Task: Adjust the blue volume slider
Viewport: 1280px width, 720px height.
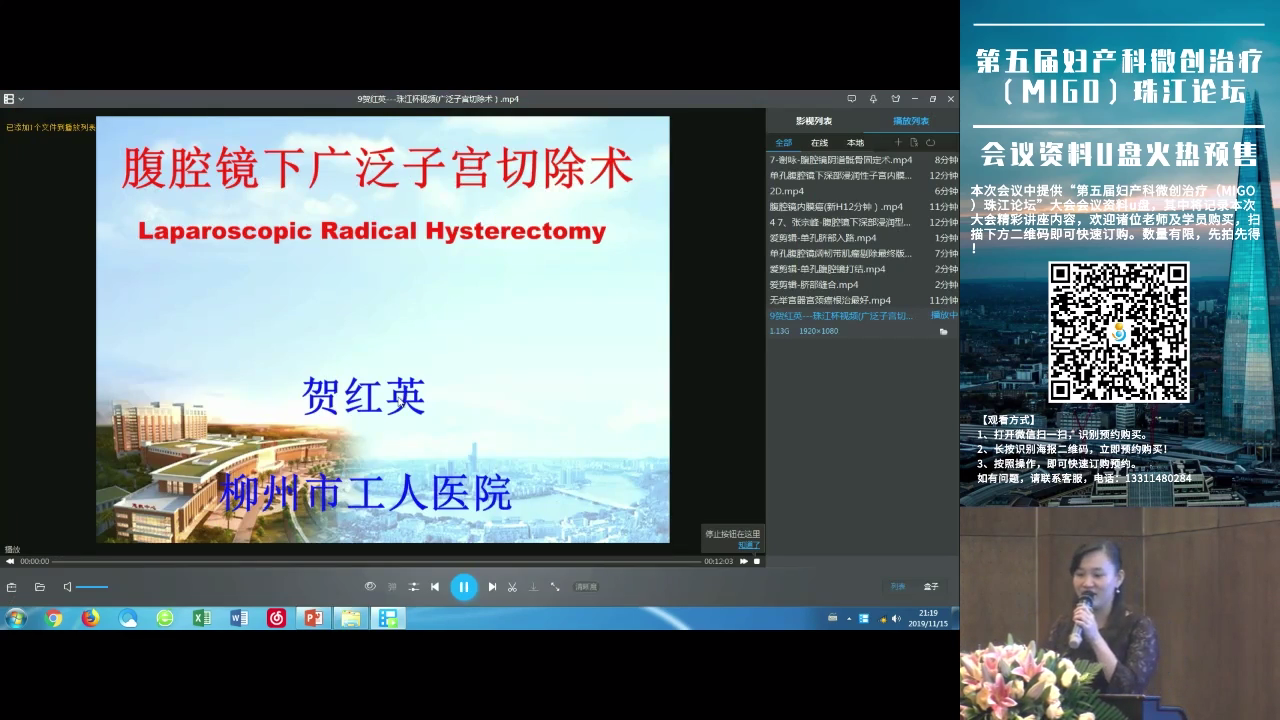Action: (x=92, y=587)
